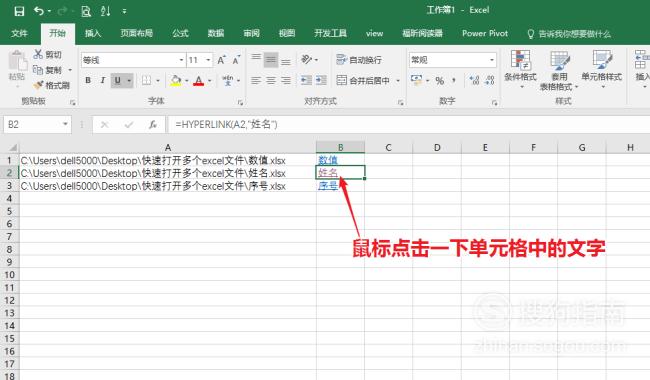Increase decimal places
This screenshot has width=650, height=380.
pyautogui.click(x=474, y=80)
